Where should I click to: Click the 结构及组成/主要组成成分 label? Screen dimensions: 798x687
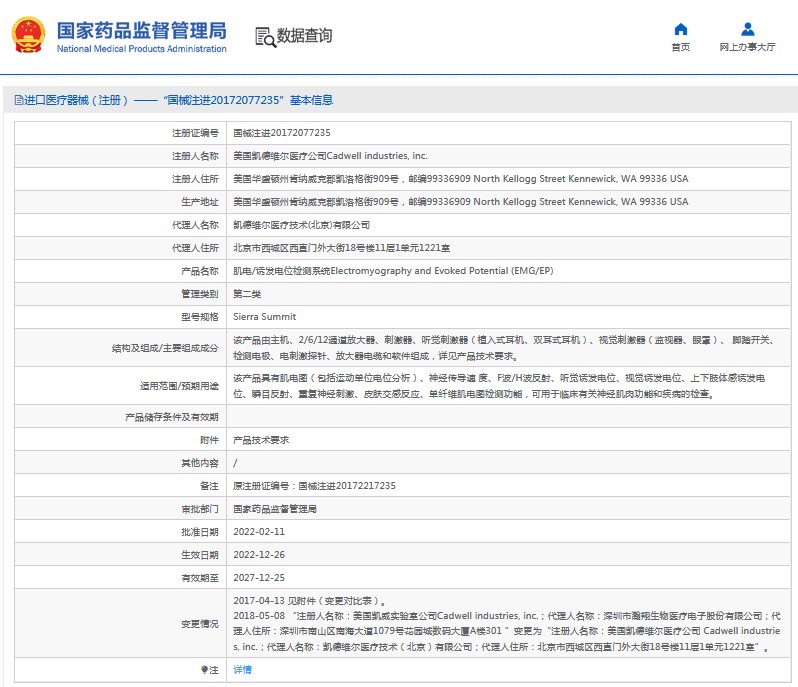point(165,348)
